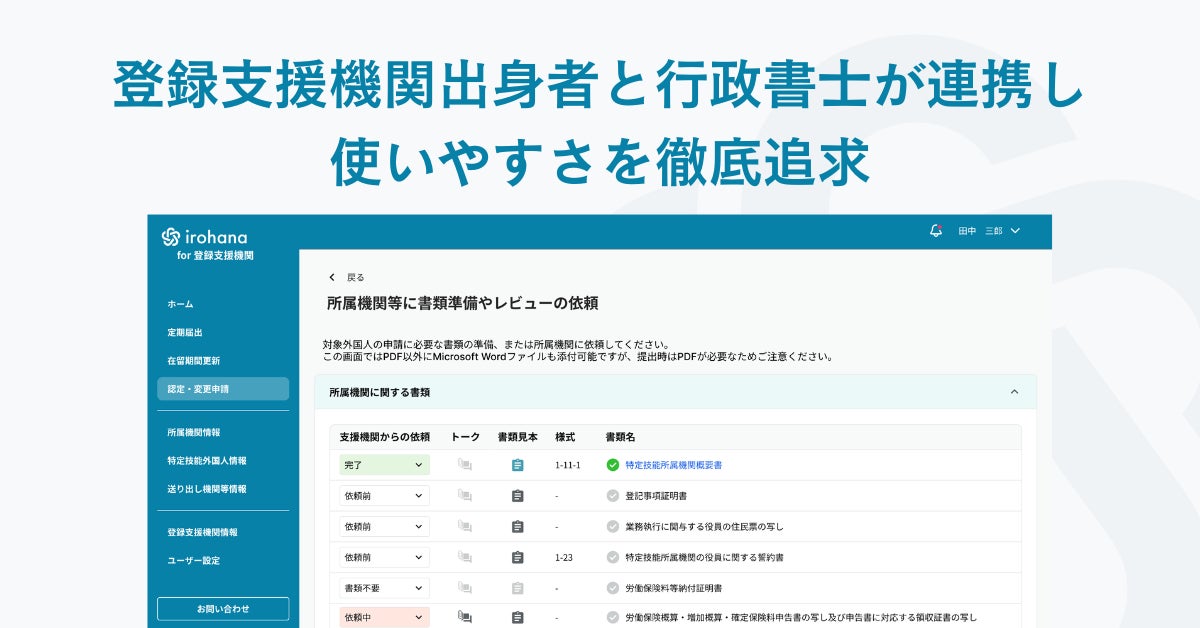
Task: Click the 1-23 form number
Action: point(564,557)
